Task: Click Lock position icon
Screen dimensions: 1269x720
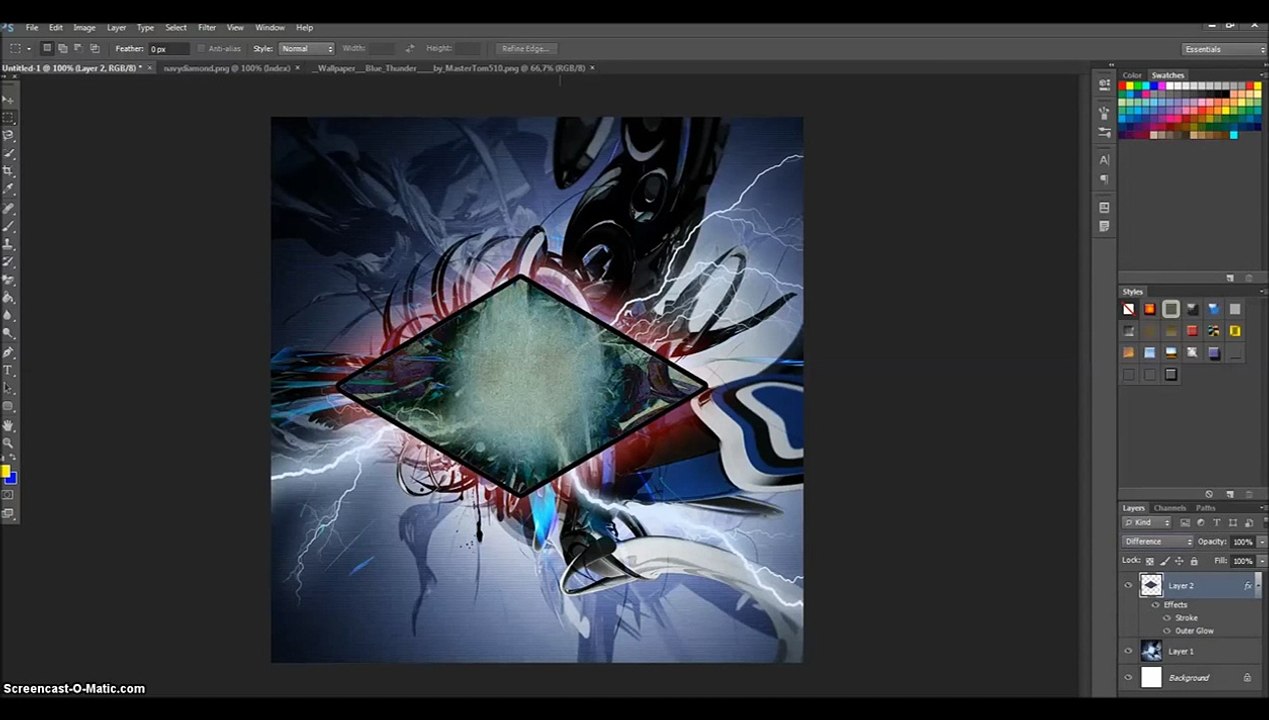Action: (x=1179, y=561)
